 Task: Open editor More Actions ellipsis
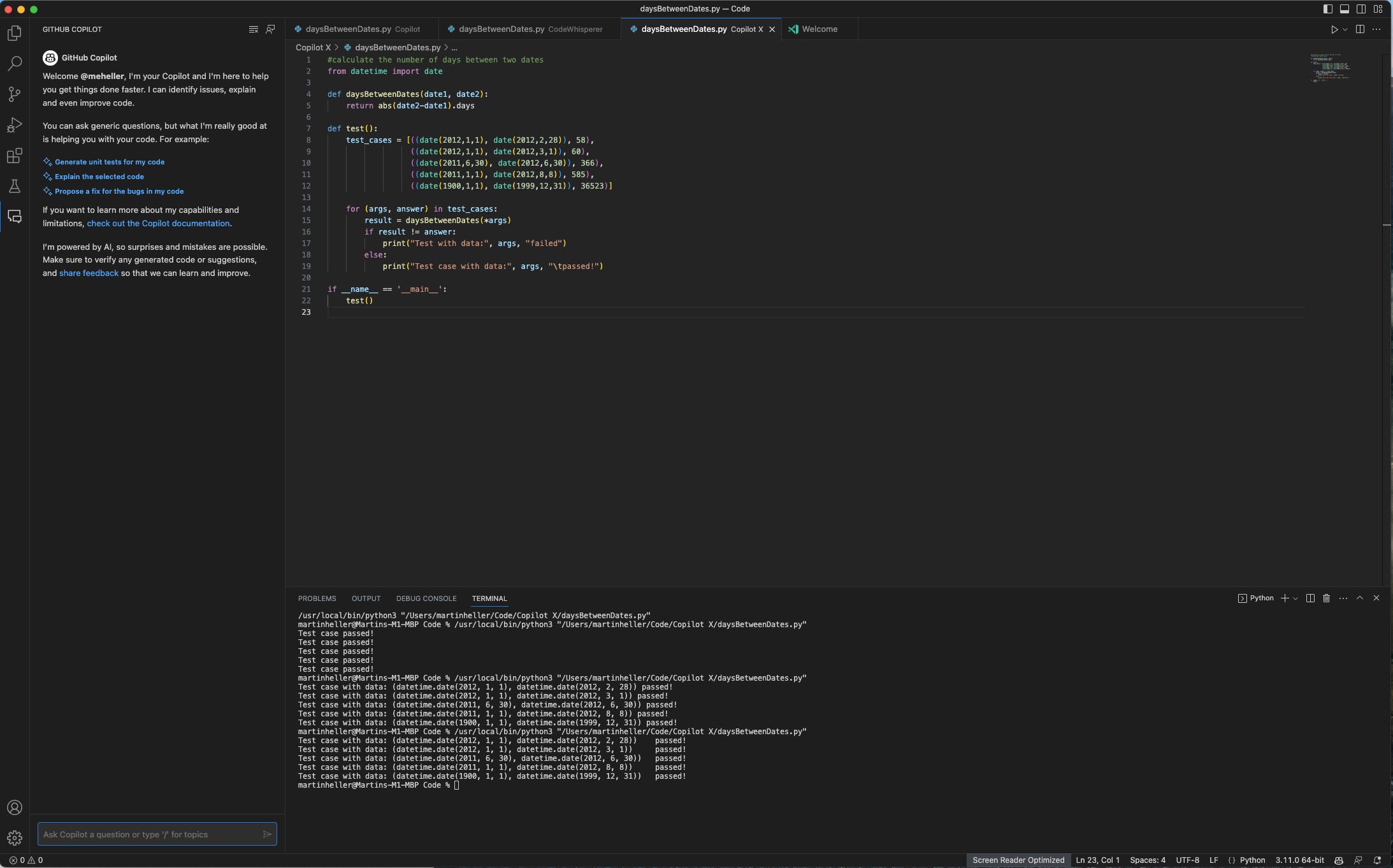click(1376, 29)
